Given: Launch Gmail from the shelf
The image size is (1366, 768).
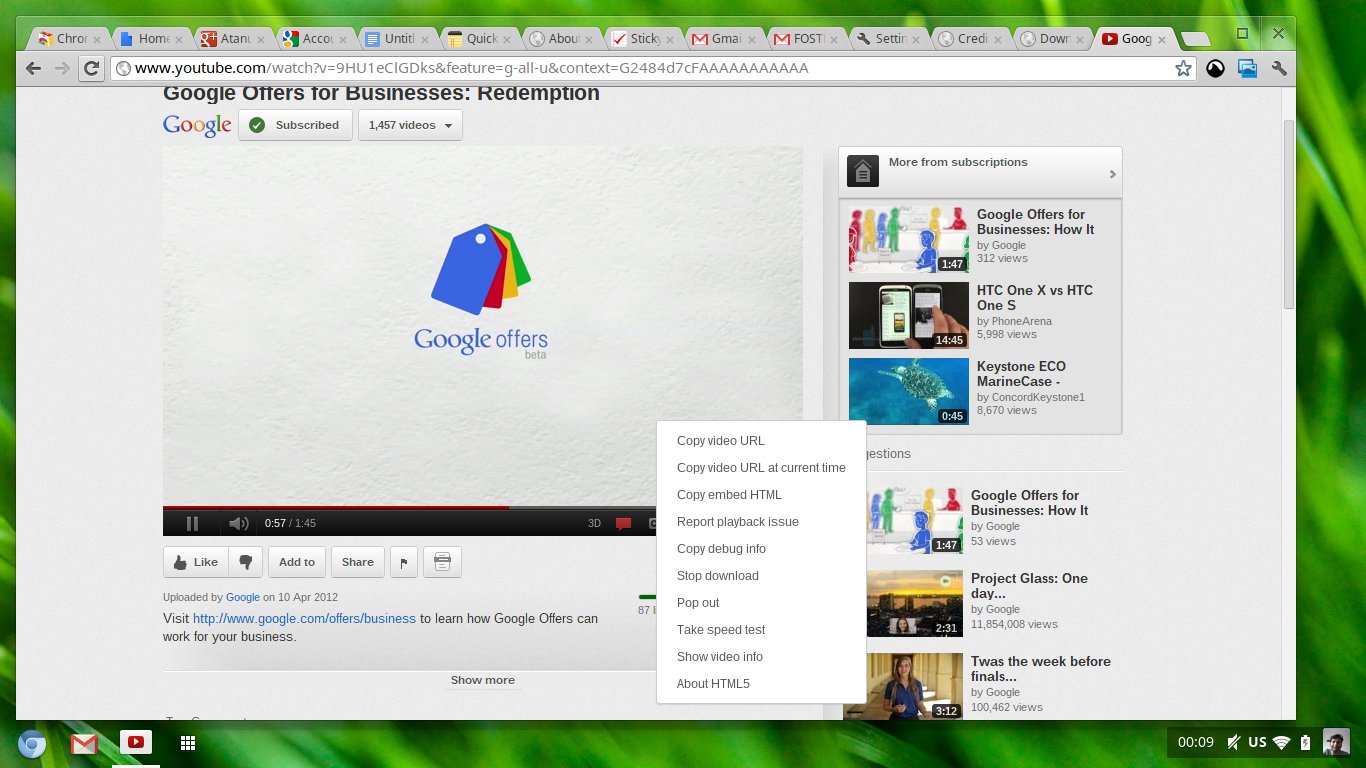Looking at the screenshot, I should (84, 744).
